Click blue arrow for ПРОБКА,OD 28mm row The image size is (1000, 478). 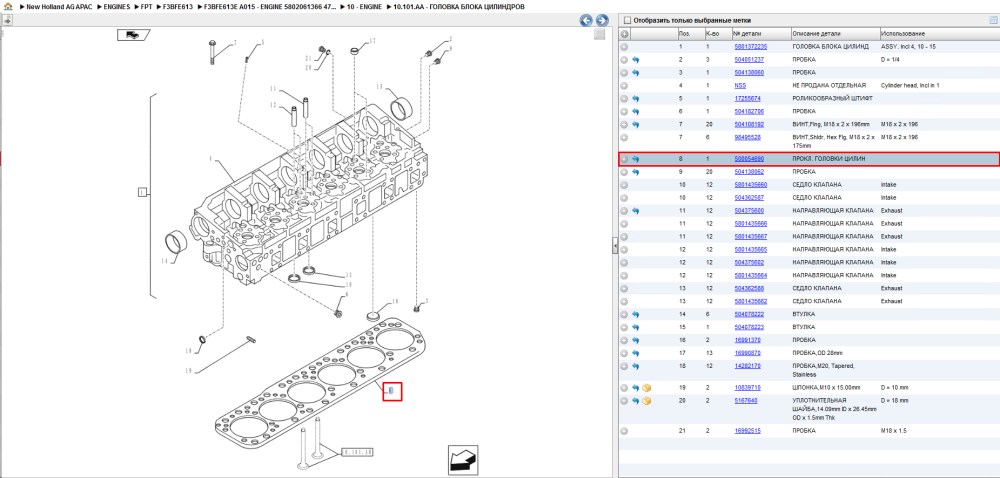pyautogui.click(x=636, y=353)
